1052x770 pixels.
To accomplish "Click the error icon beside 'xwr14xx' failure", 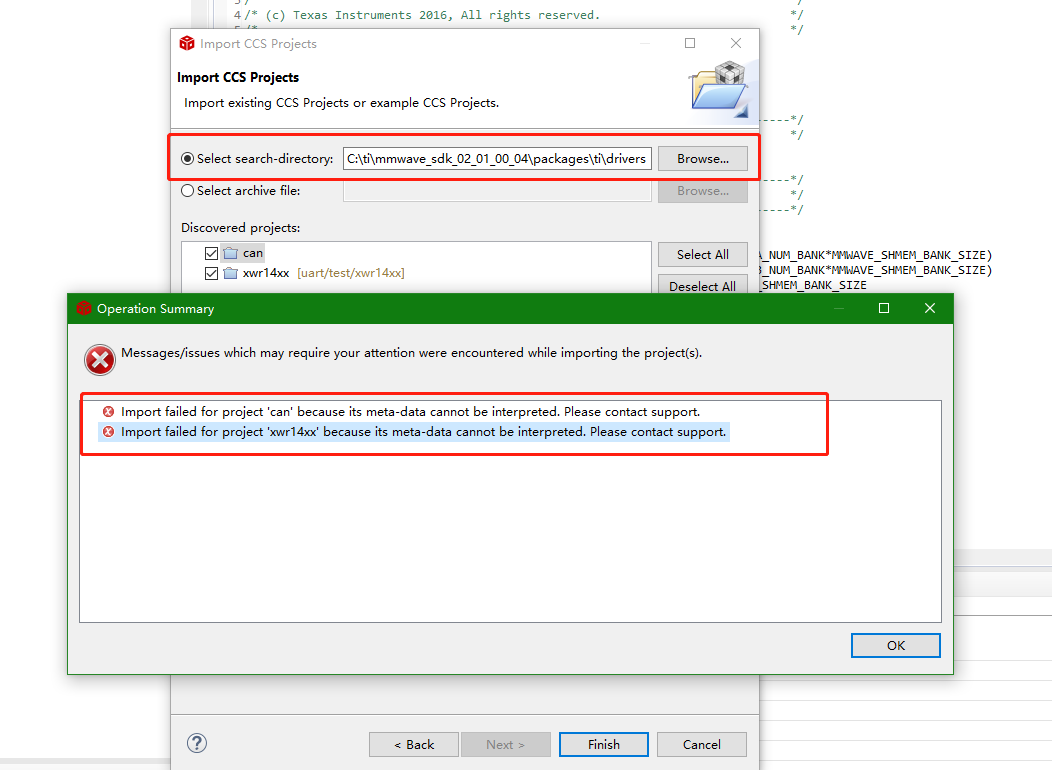I will [x=108, y=432].
